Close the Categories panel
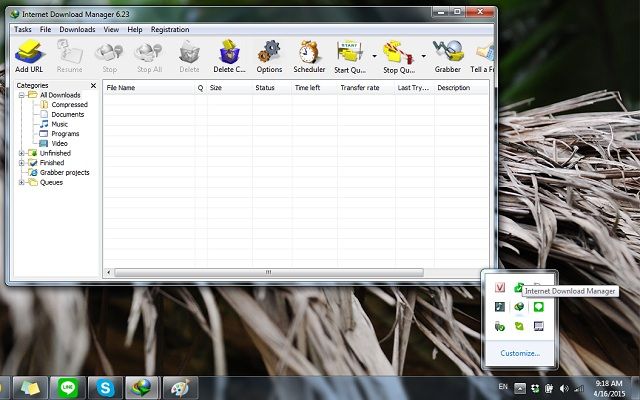640x400 pixels. click(95, 85)
